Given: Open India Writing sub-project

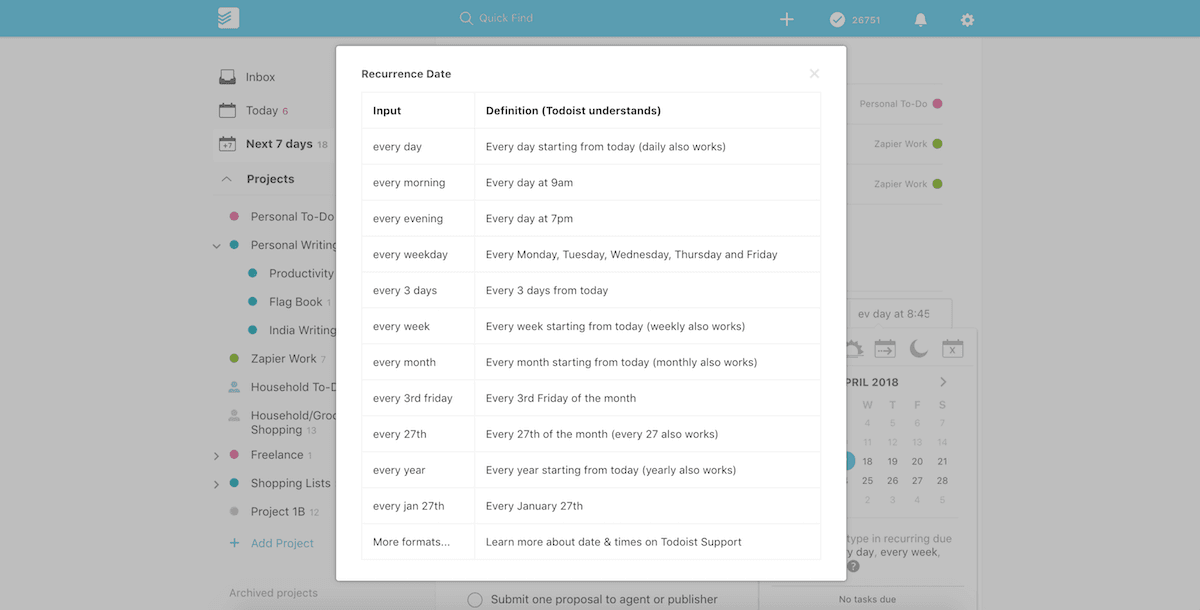Looking at the screenshot, I should point(302,330).
